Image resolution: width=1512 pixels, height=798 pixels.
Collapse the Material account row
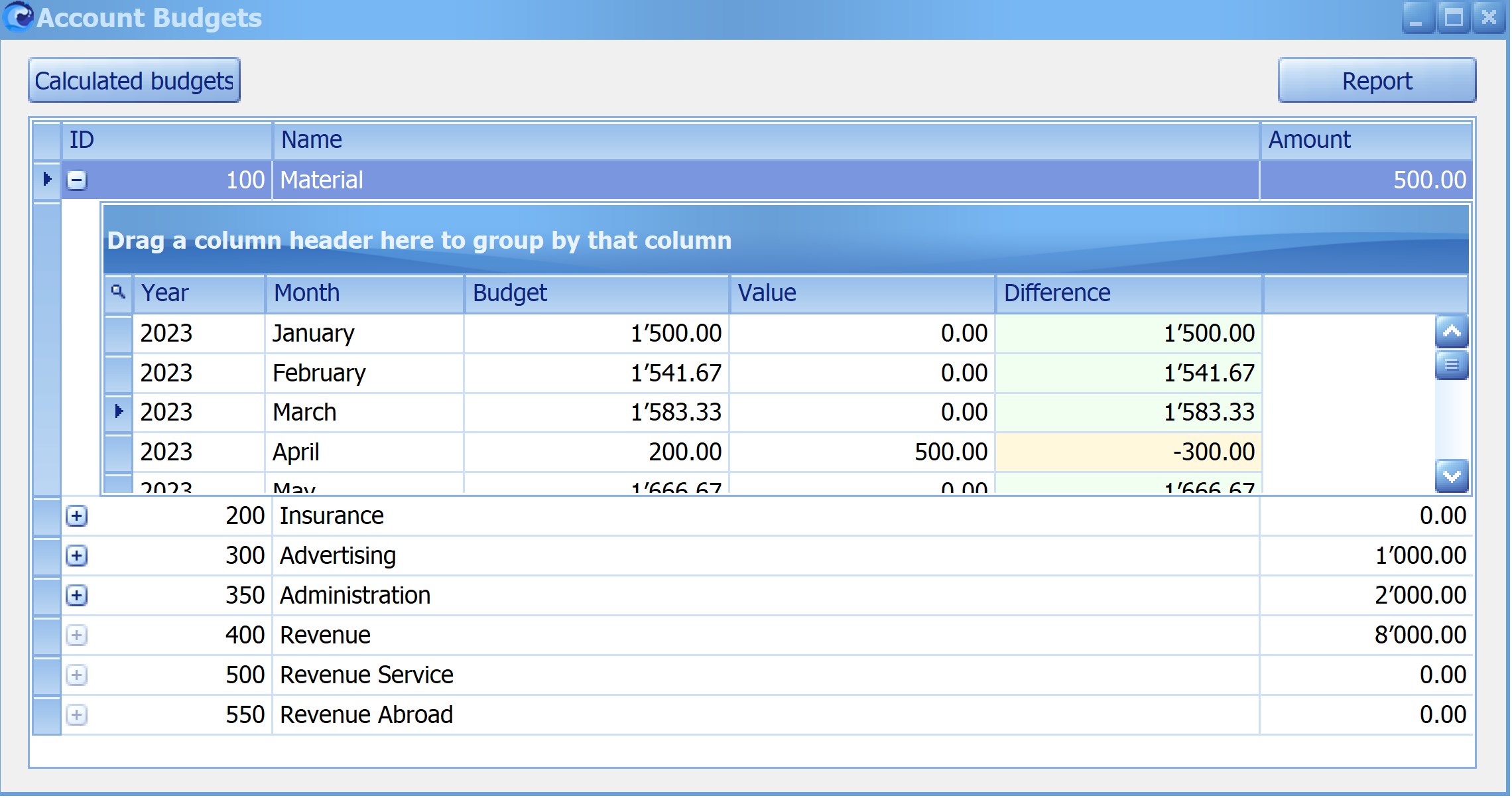tap(77, 180)
